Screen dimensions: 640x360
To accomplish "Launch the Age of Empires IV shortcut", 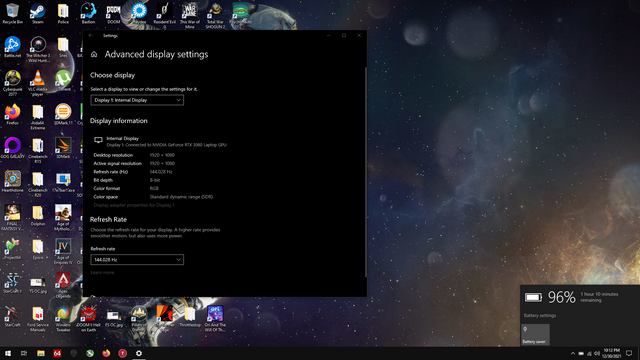I will 63,251.
